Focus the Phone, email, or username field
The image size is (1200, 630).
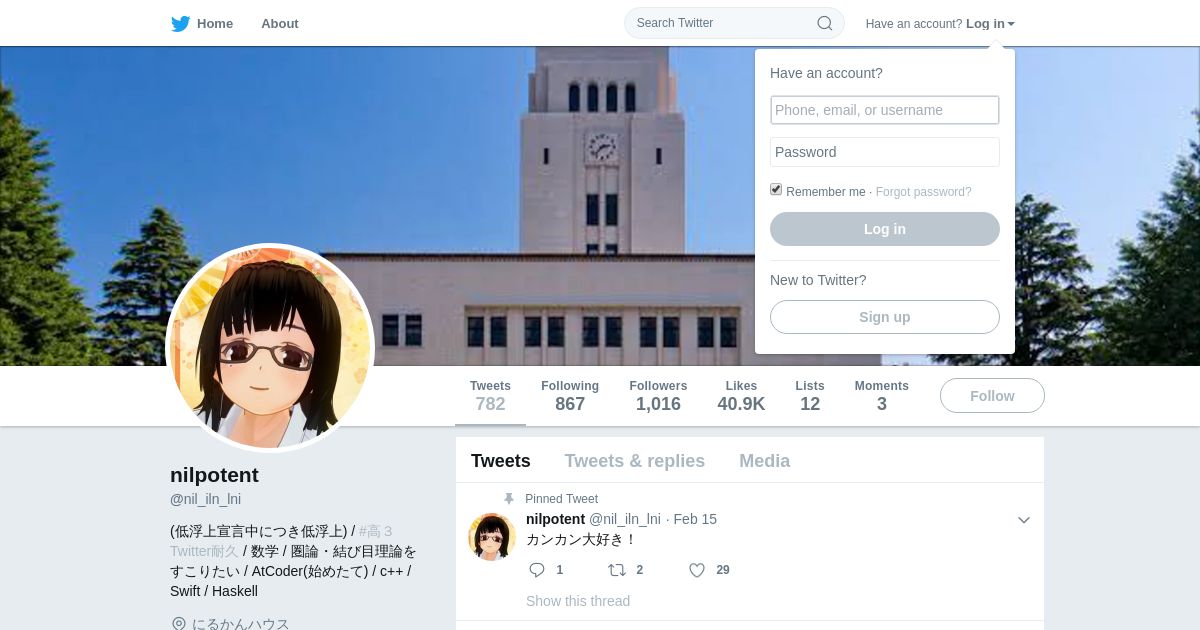click(x=885, y=110)
